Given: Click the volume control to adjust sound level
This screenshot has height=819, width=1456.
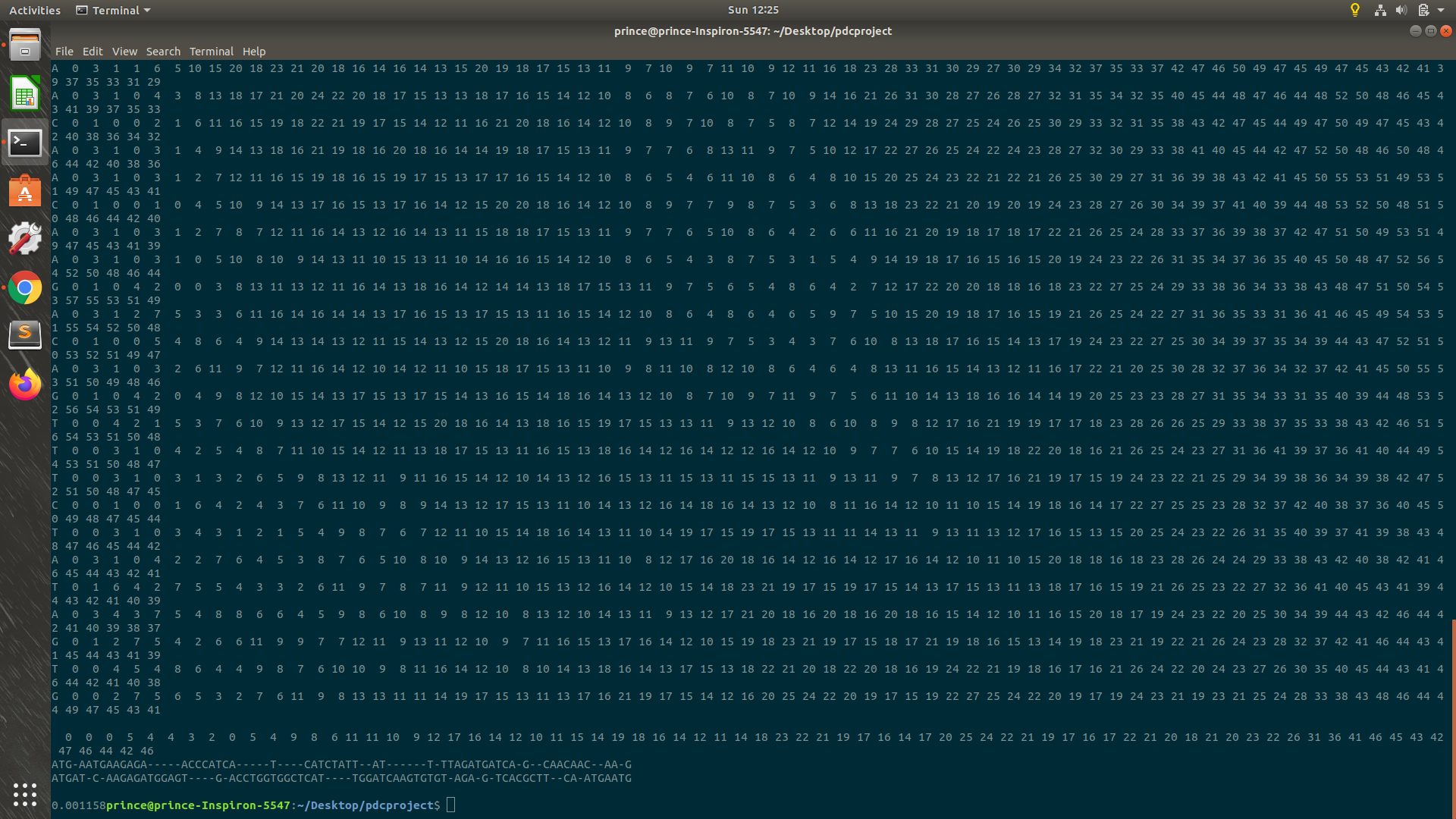Looking at the screenshot, I should [x=1401, y=10].
